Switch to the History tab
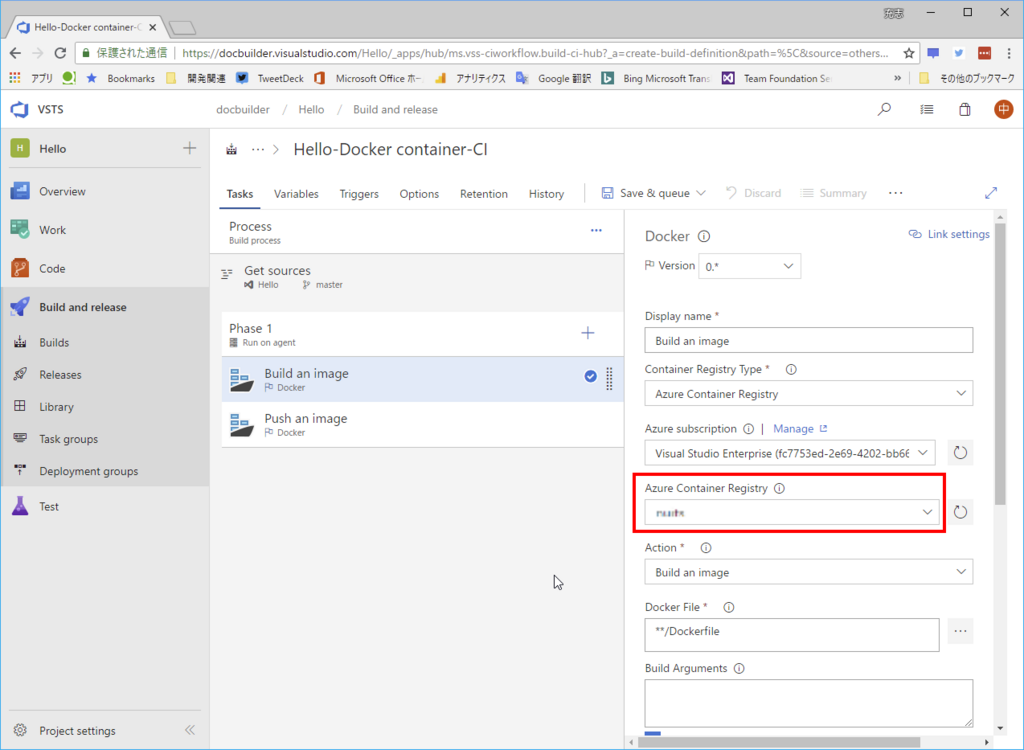 (546, 194)
